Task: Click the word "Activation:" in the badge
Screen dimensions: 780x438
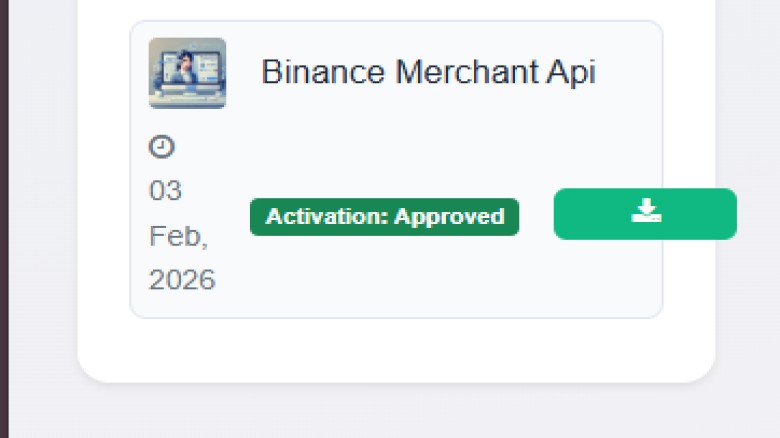Action: 326,217
